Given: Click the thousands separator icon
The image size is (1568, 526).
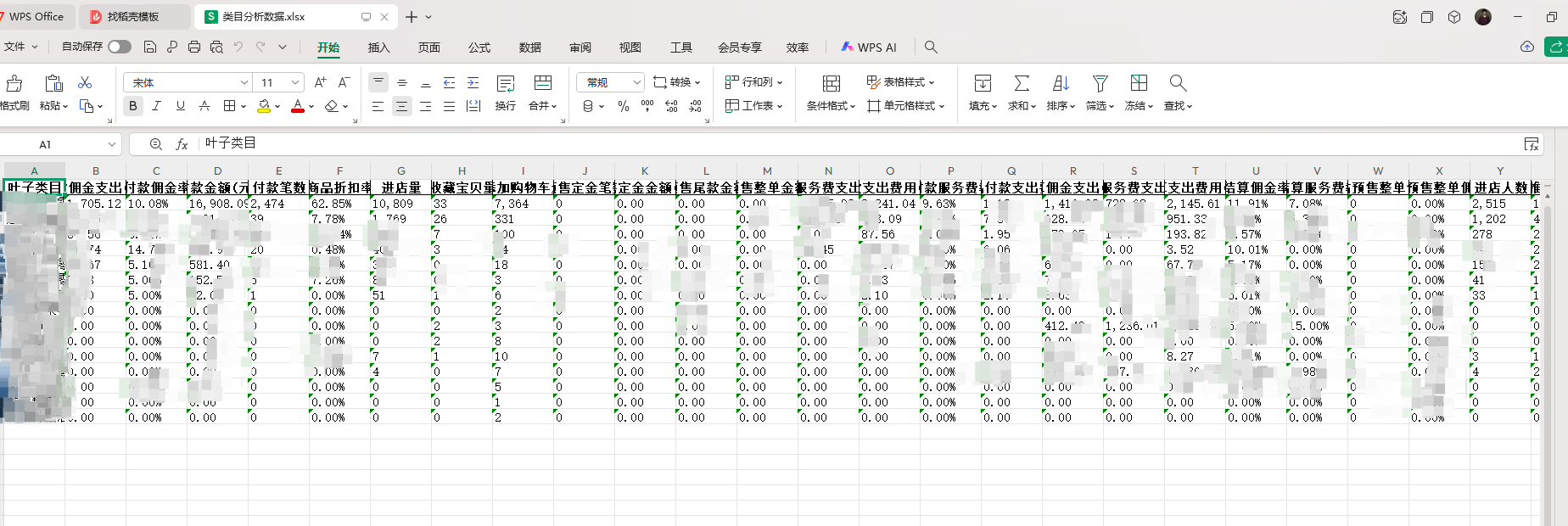Looking at the screenshot, I should (x=647, y=106).
